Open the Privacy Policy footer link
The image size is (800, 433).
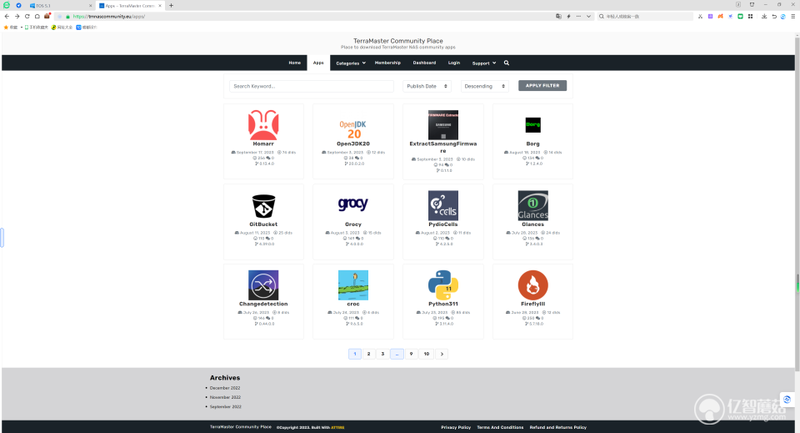456,427
